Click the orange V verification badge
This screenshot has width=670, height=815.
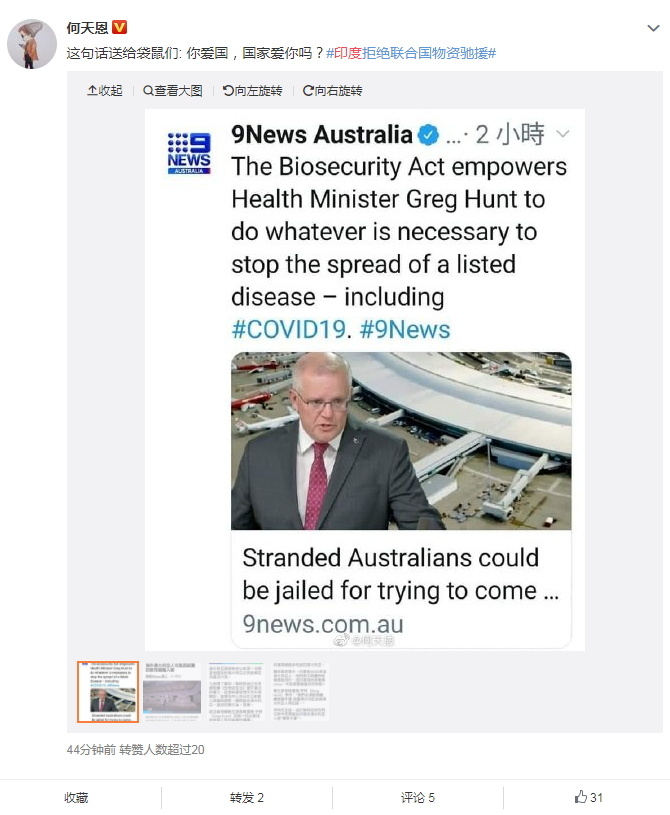[x=120, y=27]
